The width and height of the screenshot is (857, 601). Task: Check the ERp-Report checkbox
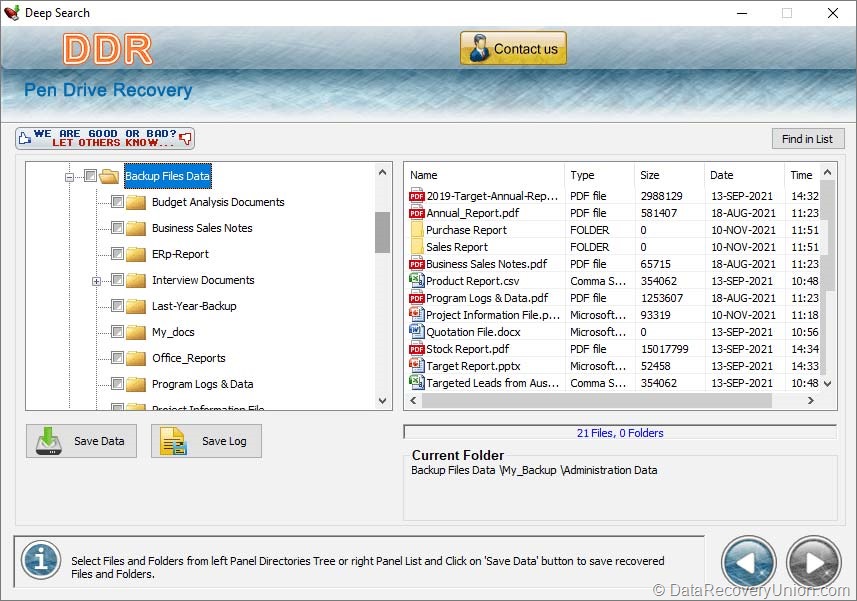click(x=117, y=254)
